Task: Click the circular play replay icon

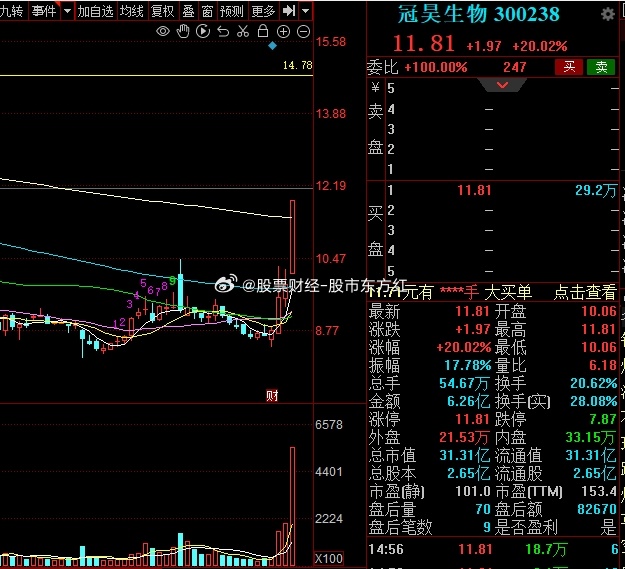Action: tap(203, 32)
